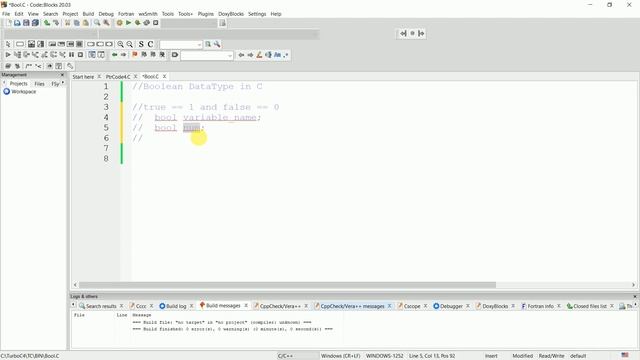Open the Files tab in Management
Viewport: 640px width, 360px height.
(40, 84)
